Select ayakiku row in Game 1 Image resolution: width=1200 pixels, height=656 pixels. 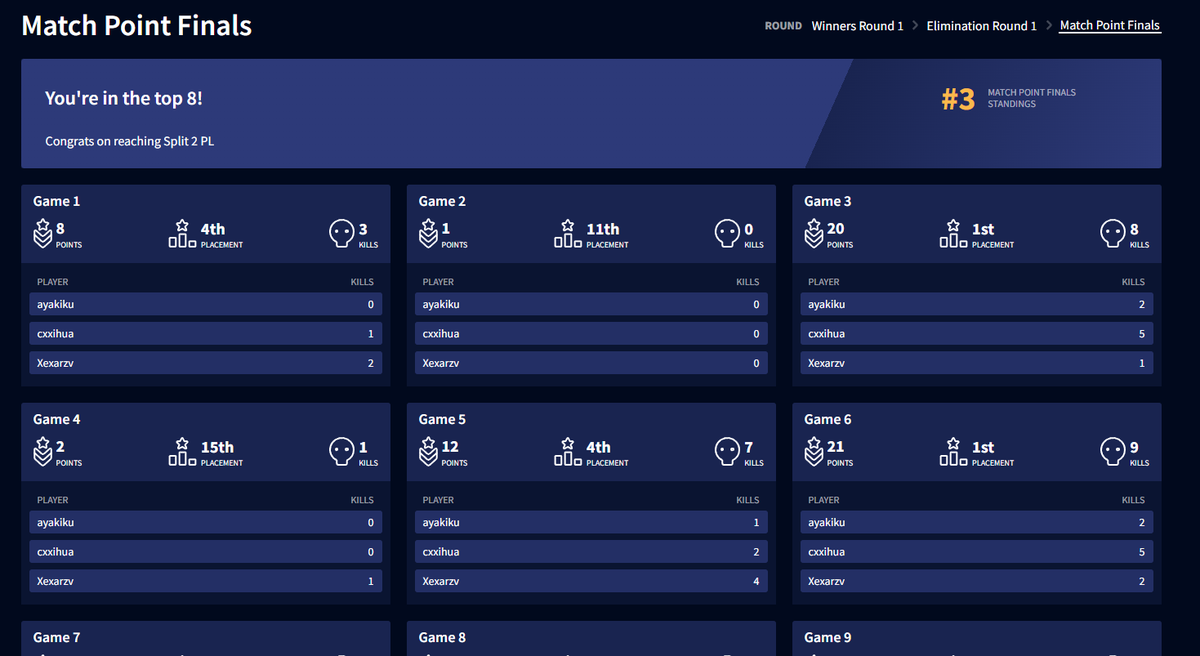click(x=205, y=304)
